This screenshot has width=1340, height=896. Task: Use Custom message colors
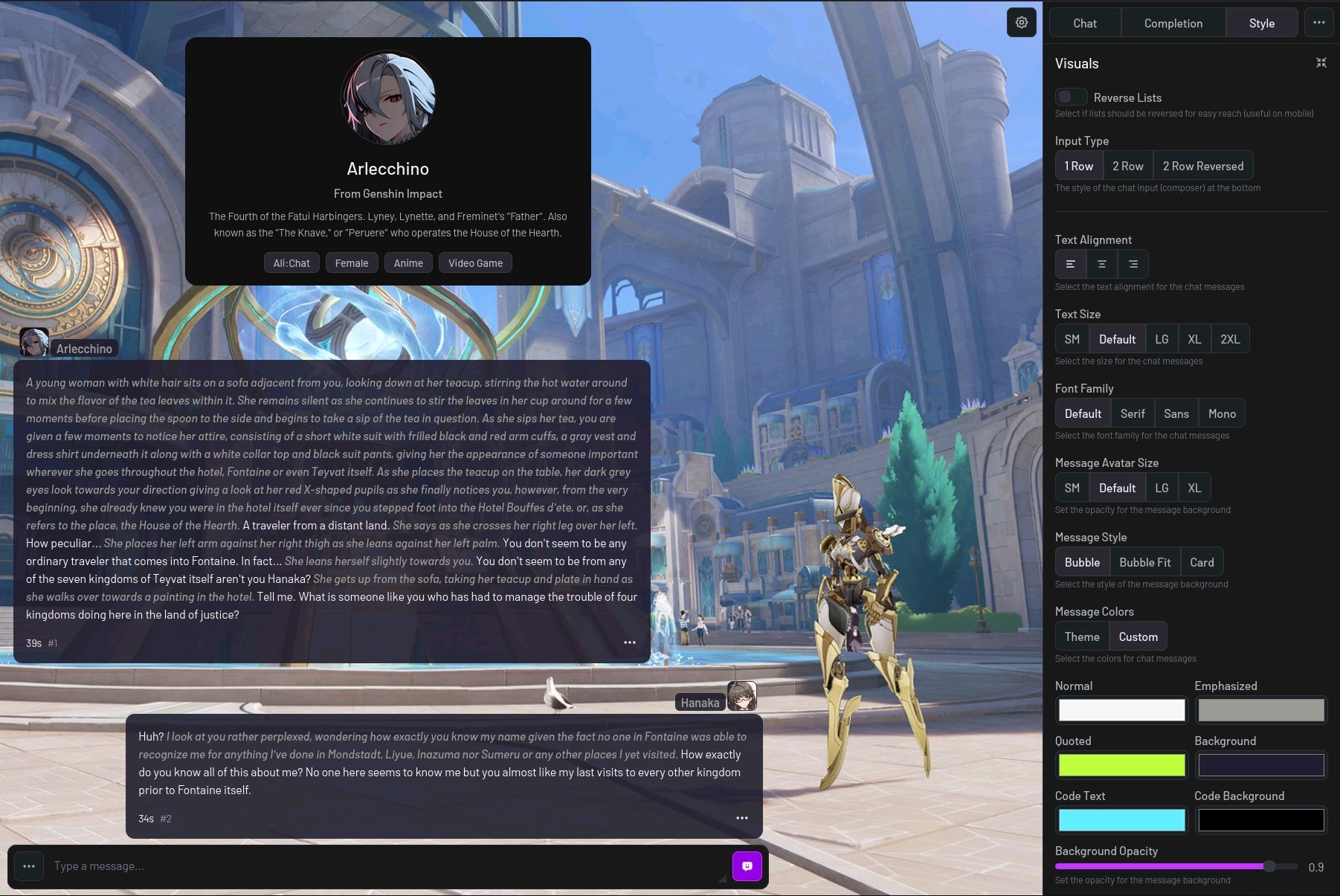[x=1138, y=636]
